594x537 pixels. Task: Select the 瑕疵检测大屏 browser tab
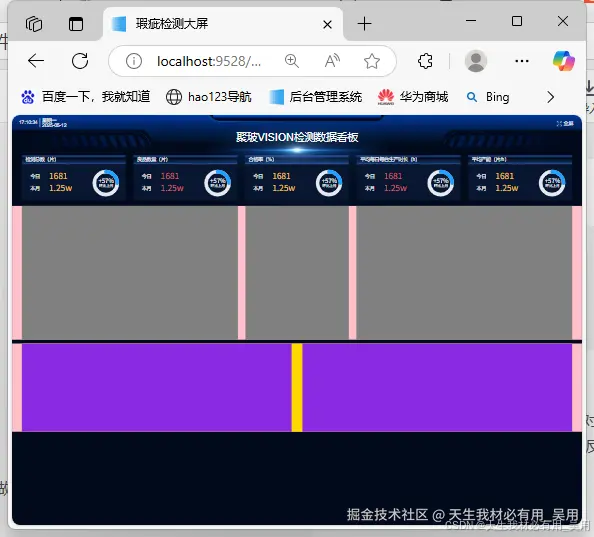click(x=223, y=24)
